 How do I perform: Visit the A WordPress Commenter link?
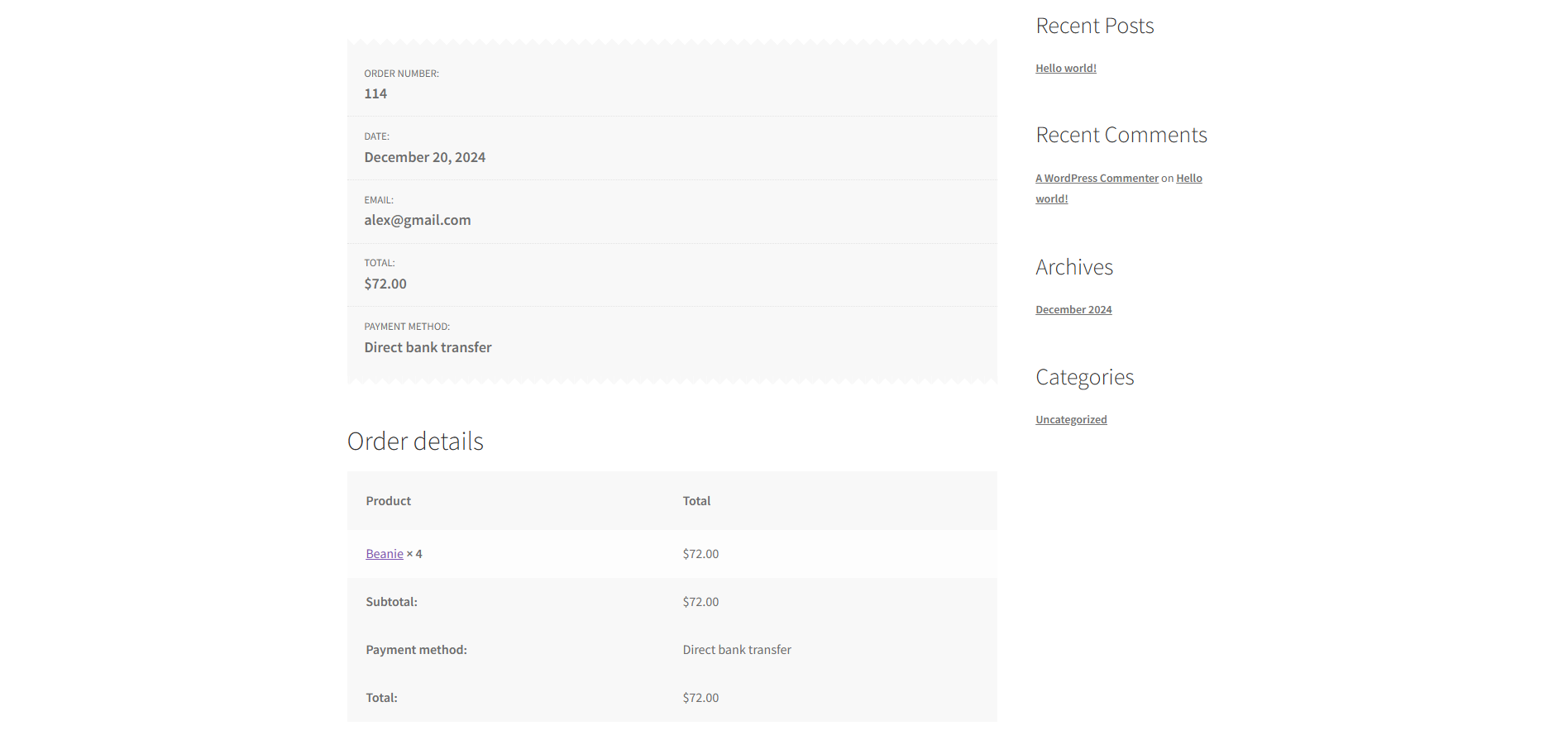(x=1097, y=179)
